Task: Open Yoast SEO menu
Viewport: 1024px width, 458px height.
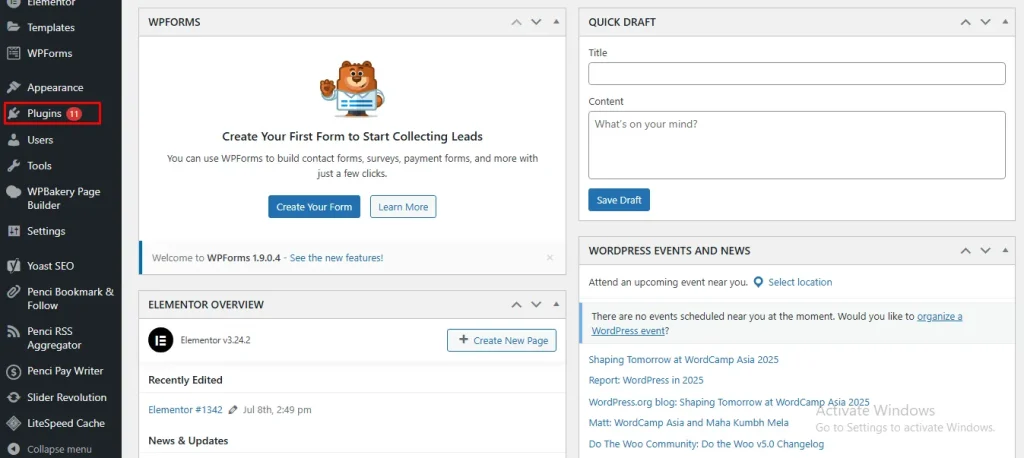Action: pos(50,266)
